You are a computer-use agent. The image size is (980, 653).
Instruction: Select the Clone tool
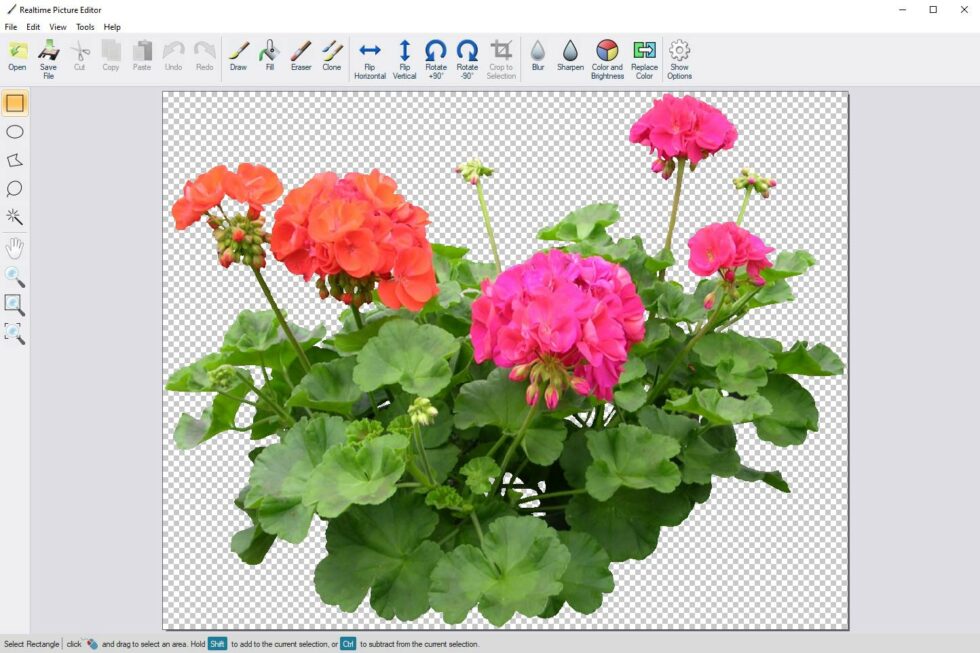coord(331,57)
